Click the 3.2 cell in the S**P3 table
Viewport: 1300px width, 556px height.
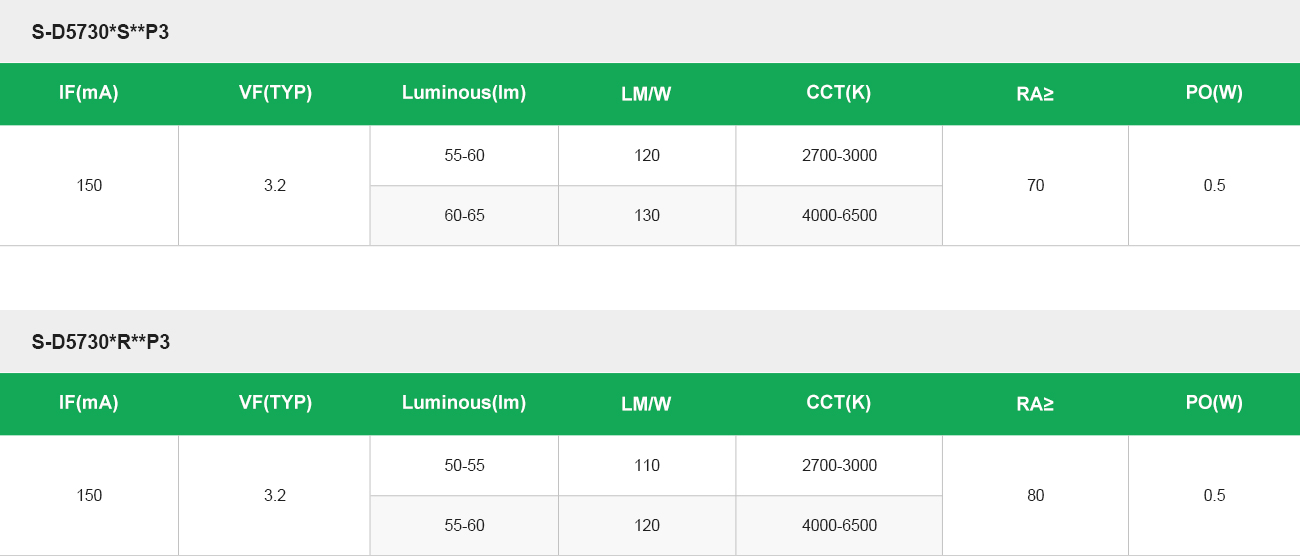(x=275, y=185)
